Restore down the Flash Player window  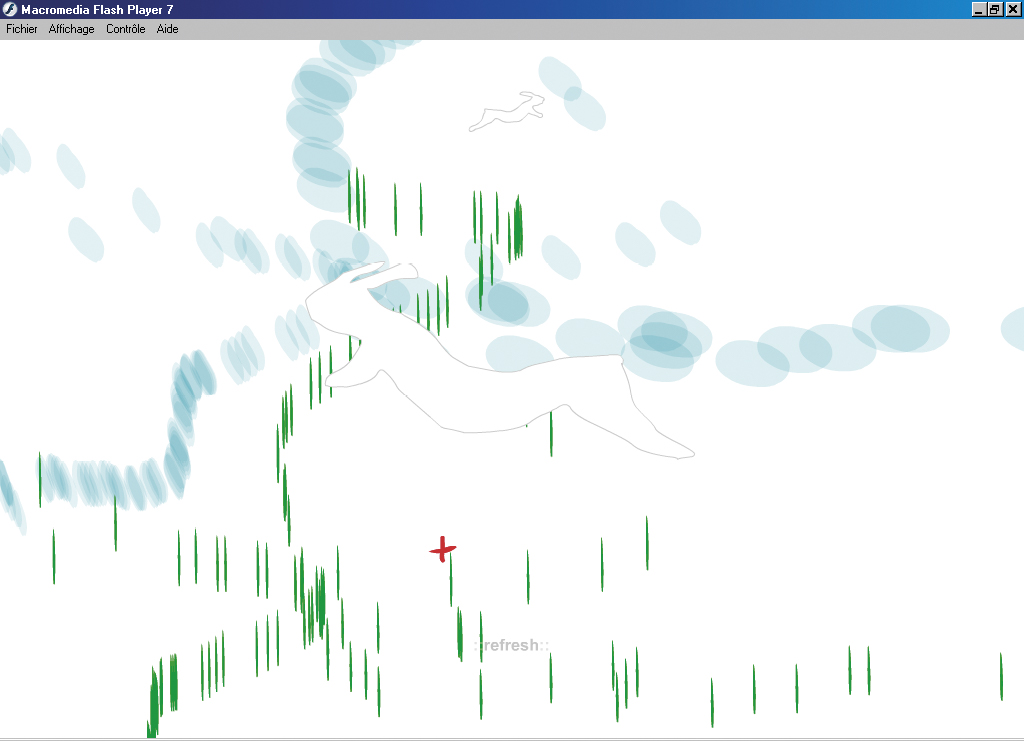click(994, 9)
